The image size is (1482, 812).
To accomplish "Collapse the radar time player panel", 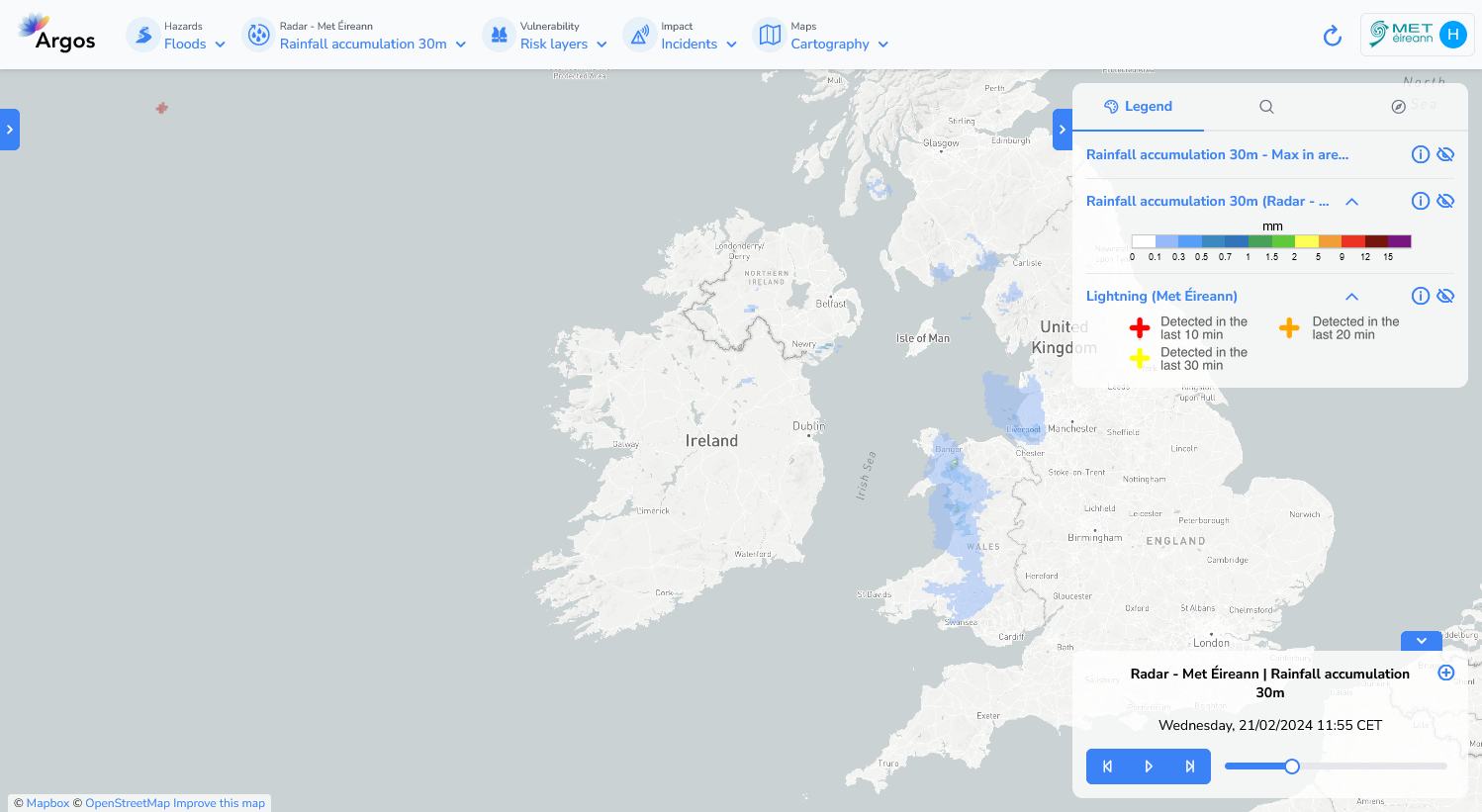I will (1422, 641).
